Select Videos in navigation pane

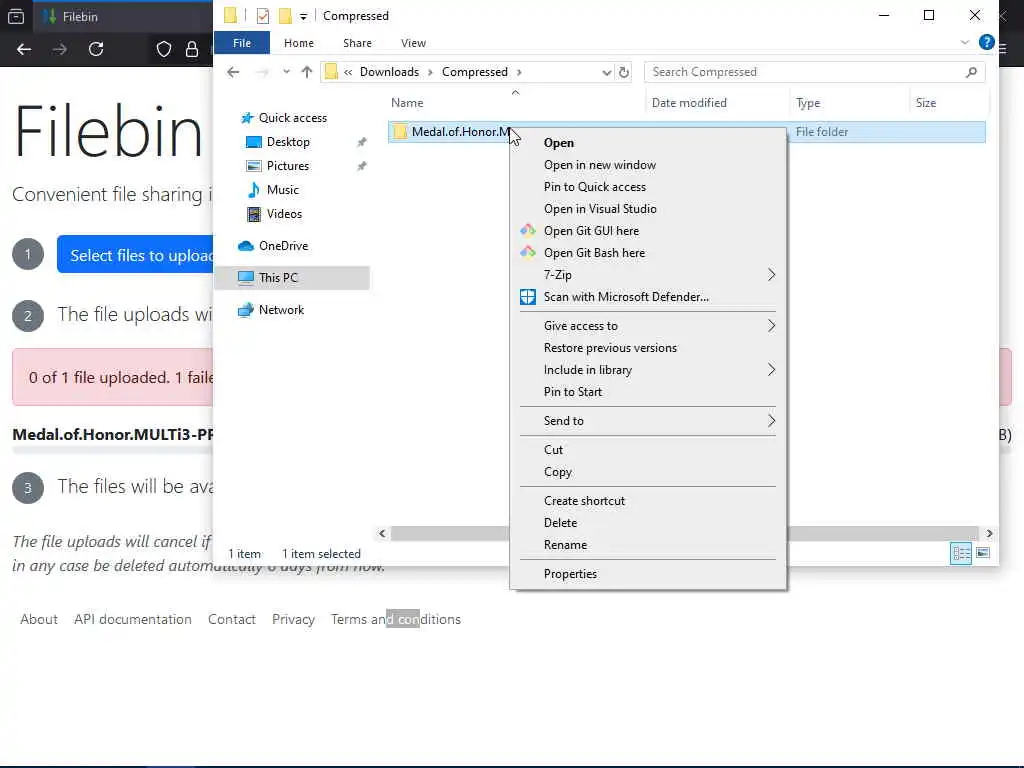pyautogui.click(x=284, y=214)
